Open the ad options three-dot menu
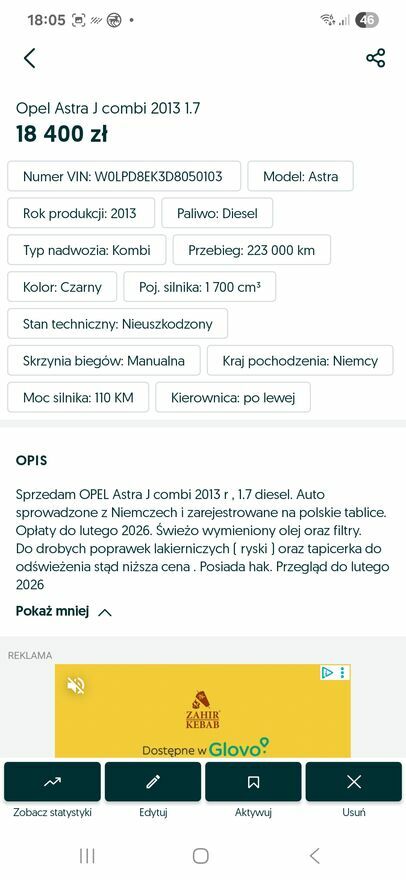The height and width of the screenshot is (880, 406). point(343,672)
